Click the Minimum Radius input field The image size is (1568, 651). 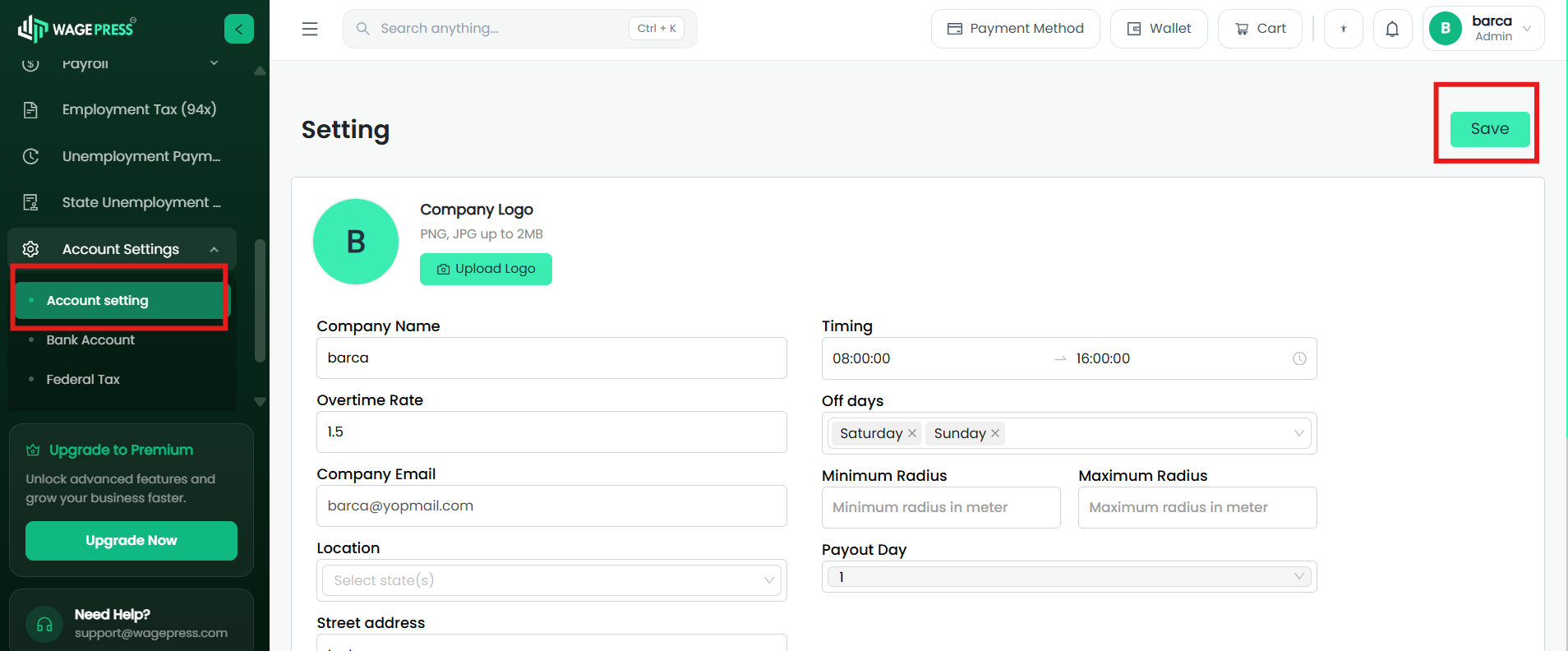coord(941,508)
